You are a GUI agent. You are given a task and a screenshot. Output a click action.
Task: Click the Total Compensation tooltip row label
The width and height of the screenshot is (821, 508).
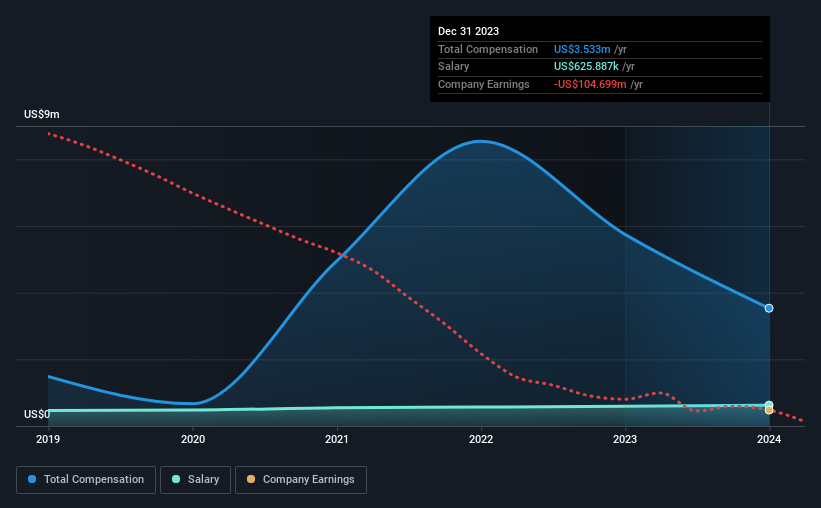[x=487, y=49]
